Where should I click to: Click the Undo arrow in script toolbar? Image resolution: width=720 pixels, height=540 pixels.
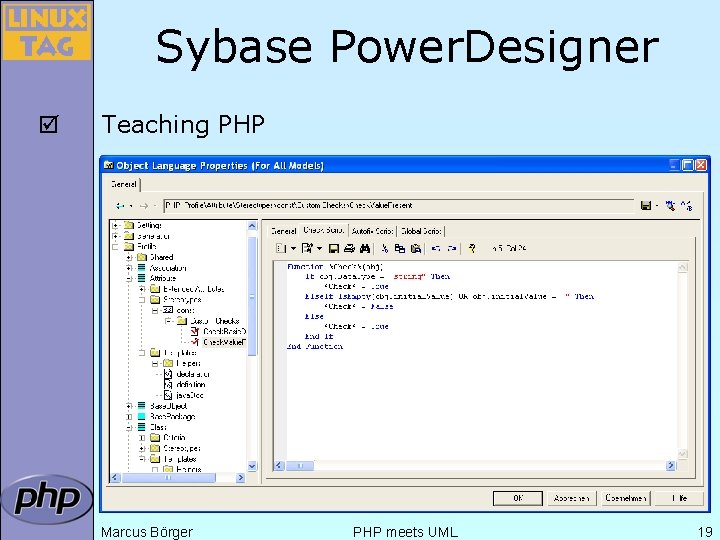pos(436,248)
